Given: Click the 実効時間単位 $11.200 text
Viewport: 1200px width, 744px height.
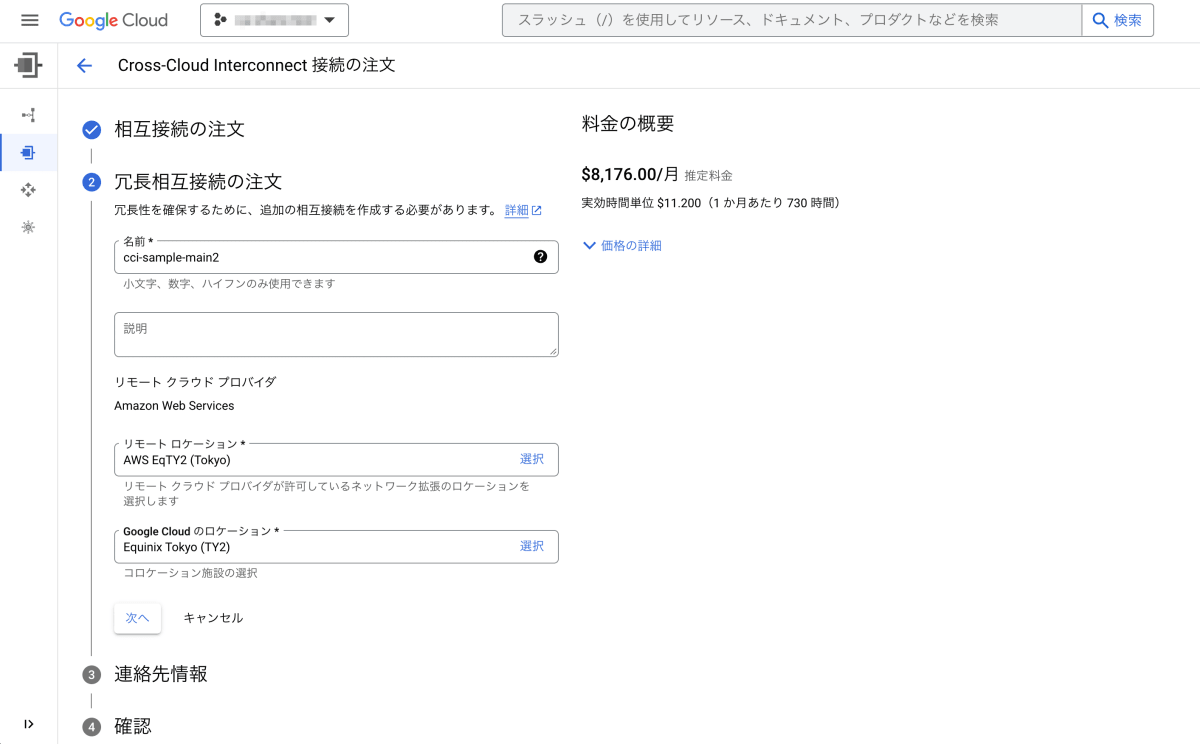Looking at the screenshot, I should tap(710, 203).
